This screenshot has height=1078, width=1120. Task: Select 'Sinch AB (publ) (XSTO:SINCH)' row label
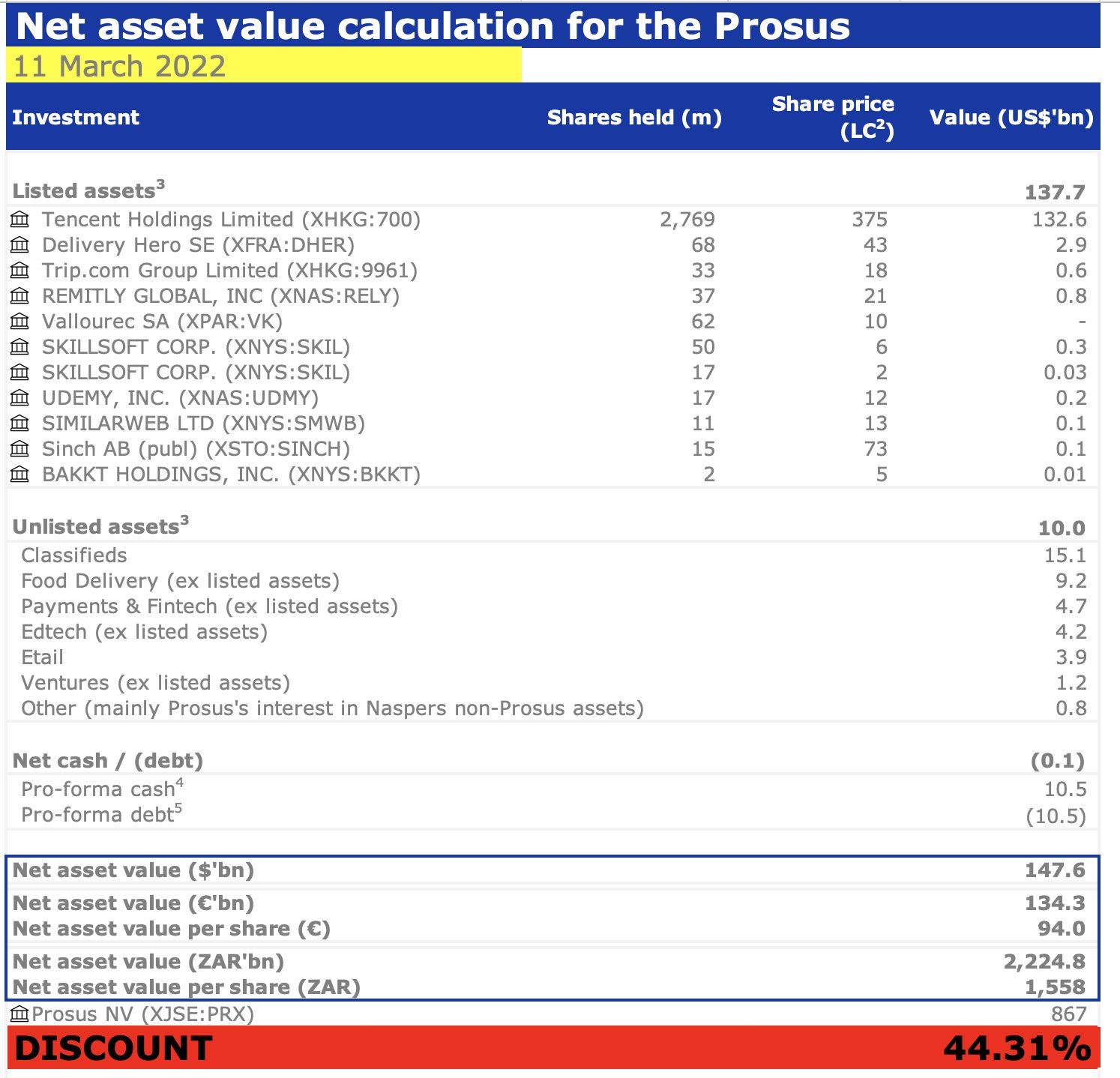(x=196, y=449)
